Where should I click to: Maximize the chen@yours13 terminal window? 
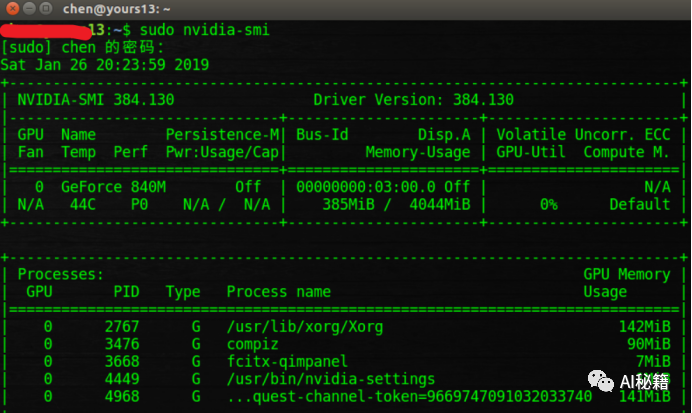[x=45, y=8]
